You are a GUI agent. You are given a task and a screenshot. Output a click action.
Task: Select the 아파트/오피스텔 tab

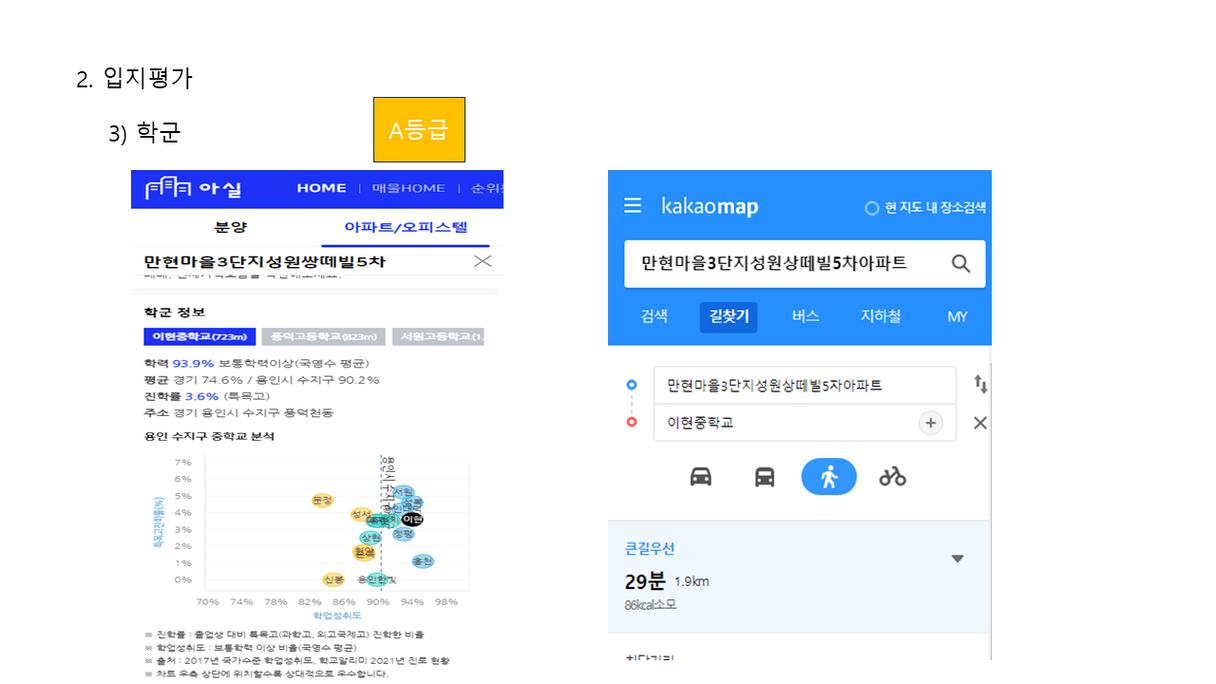pyautogui.click(x=406, y=227)
